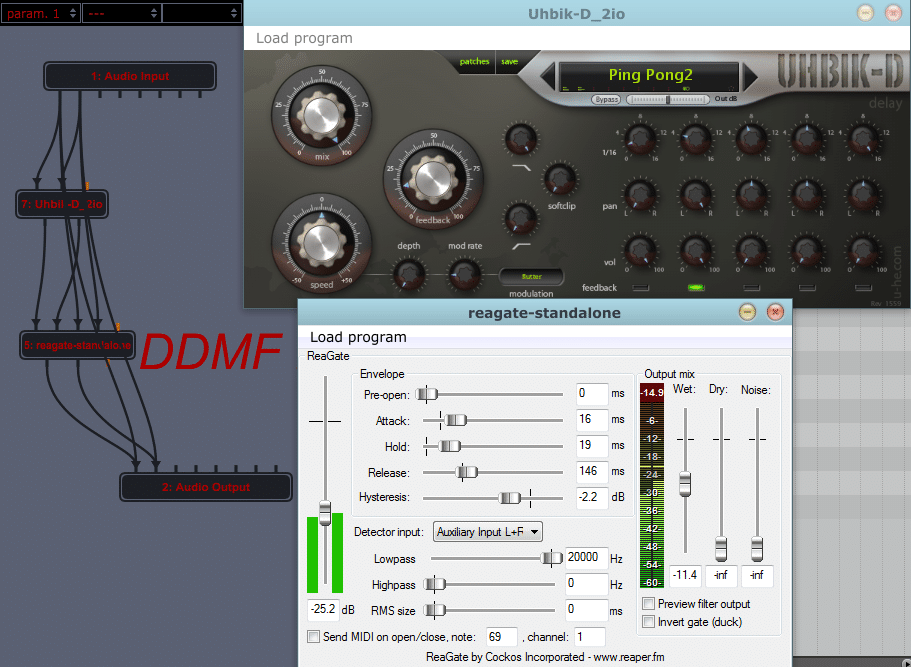Toggle the lit second tap feedback switch
This screenshot has width=911, height=667.
point(695,288)
